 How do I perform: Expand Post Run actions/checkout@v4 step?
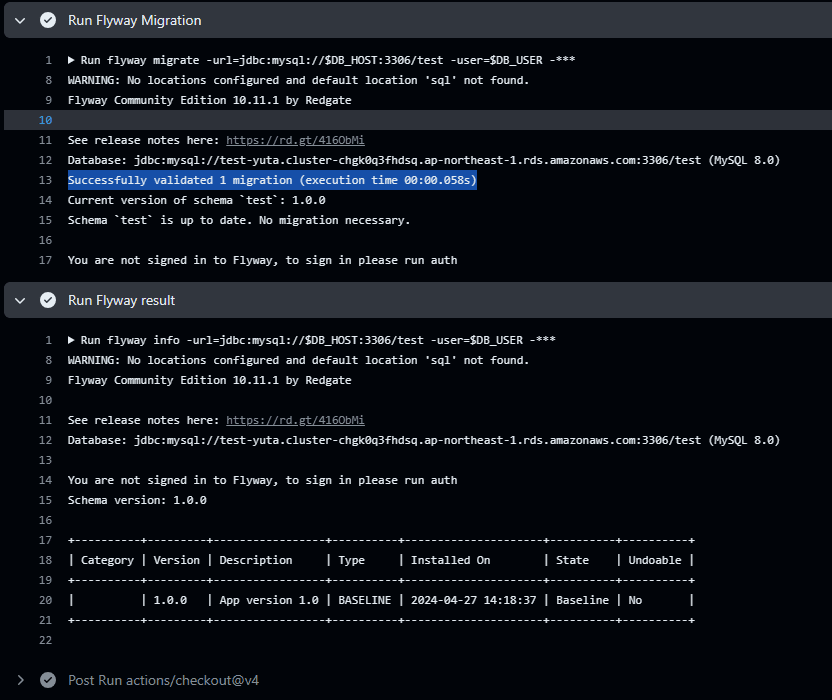pos(20,680)
